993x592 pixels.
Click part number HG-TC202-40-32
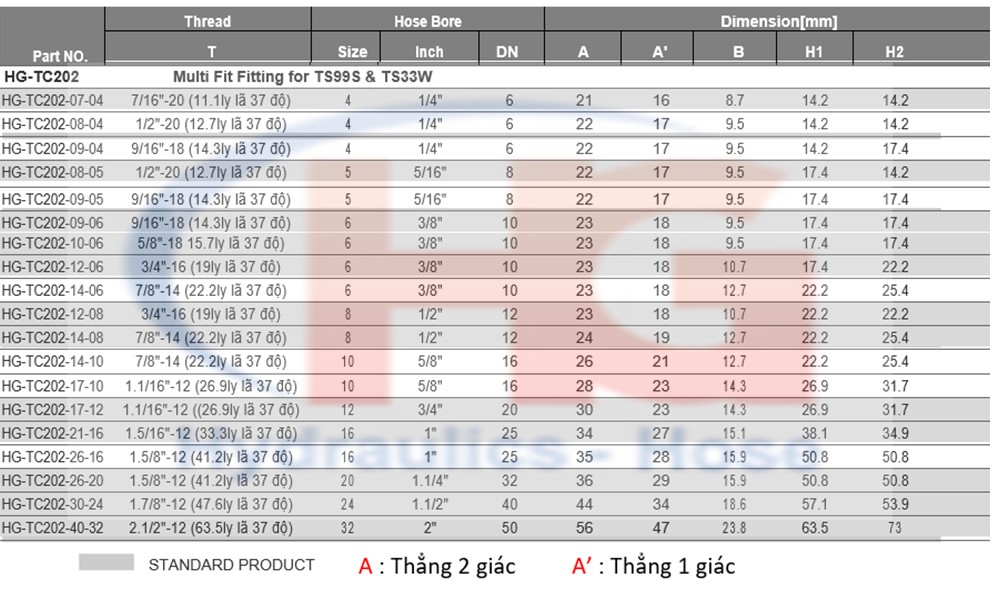[53, 527]
